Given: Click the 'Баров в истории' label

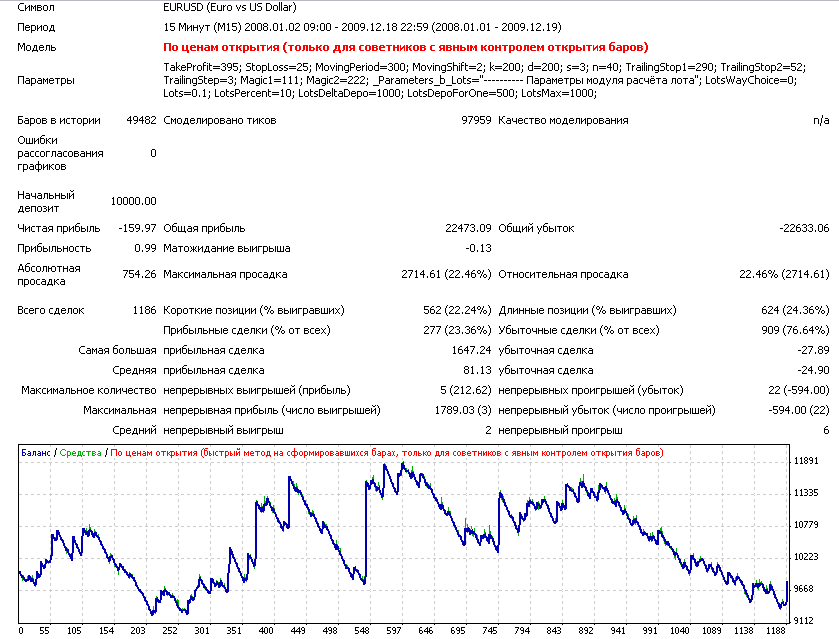Looking at the screenshot, I should click(x=59, y=120).
